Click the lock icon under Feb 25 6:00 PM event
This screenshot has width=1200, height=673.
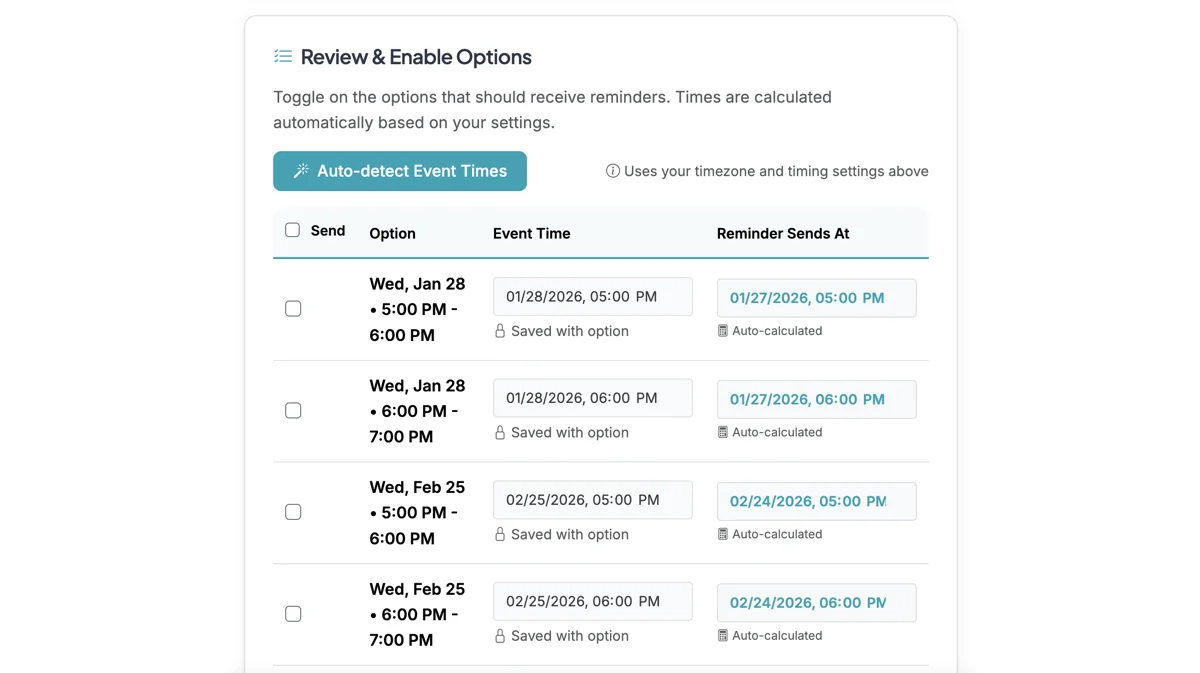500,636
